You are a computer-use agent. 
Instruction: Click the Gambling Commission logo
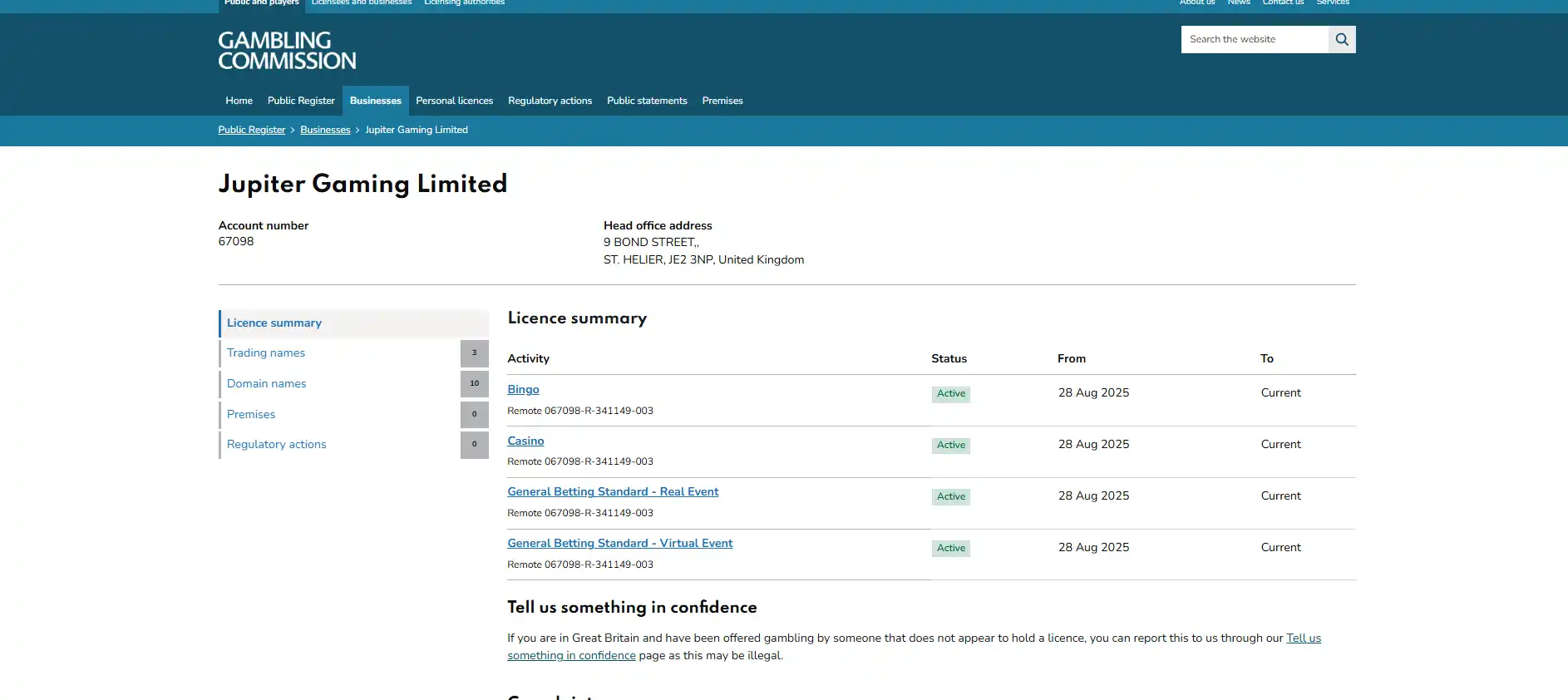[287, 51]
